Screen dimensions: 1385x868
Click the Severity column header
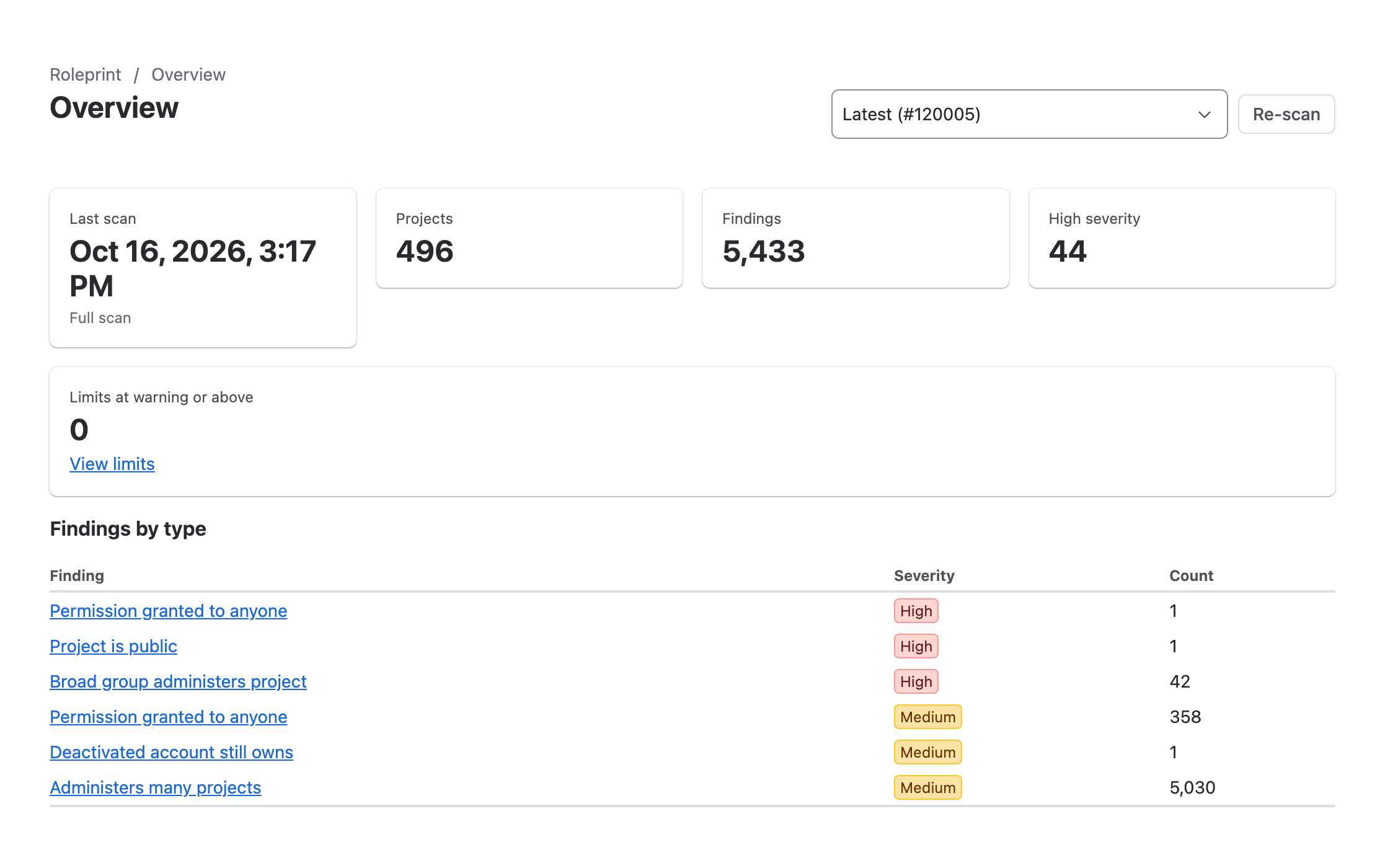click(x=924, y=575)
